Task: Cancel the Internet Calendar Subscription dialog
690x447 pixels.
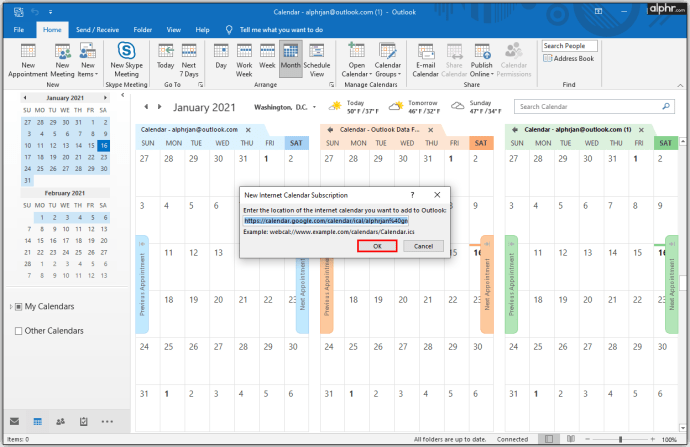Action: (x=423, y=246)
